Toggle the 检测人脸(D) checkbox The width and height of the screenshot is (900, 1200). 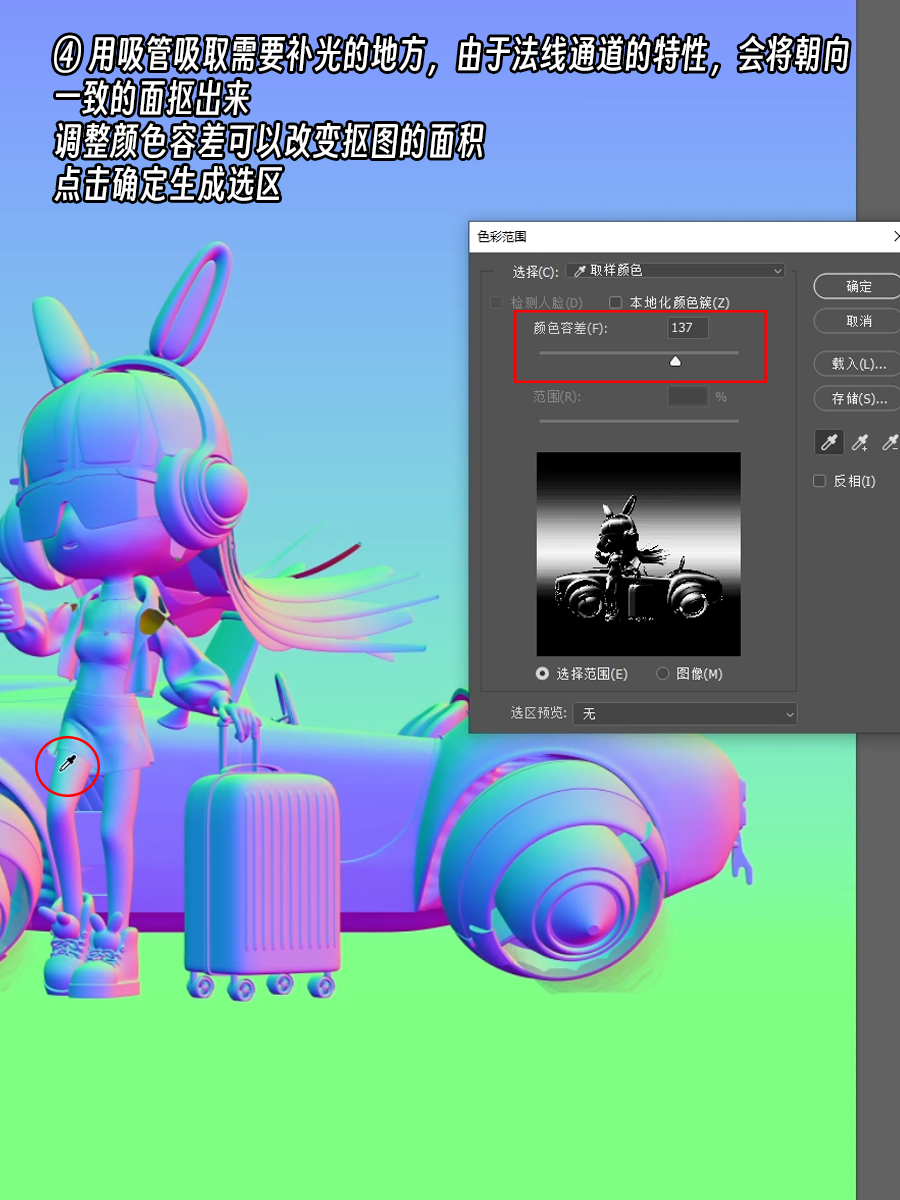496,302
